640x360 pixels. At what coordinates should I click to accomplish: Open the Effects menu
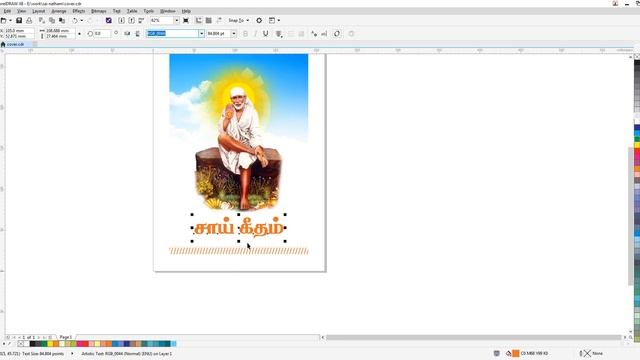(78, 11)
